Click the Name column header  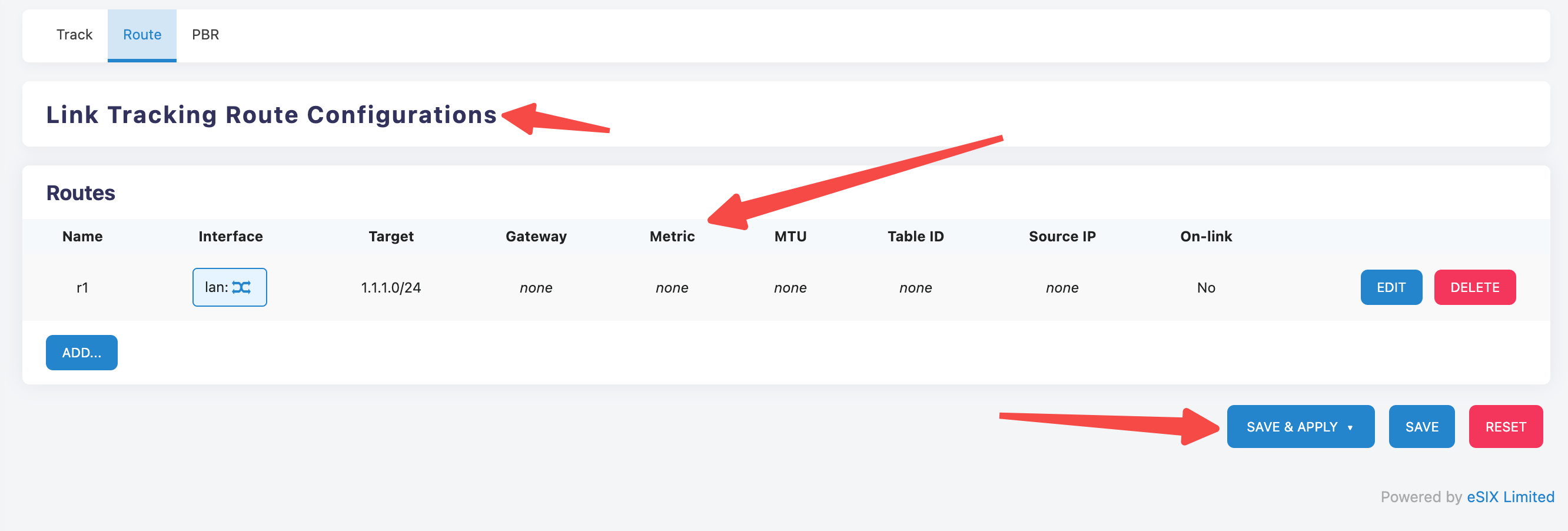(82, 236)
